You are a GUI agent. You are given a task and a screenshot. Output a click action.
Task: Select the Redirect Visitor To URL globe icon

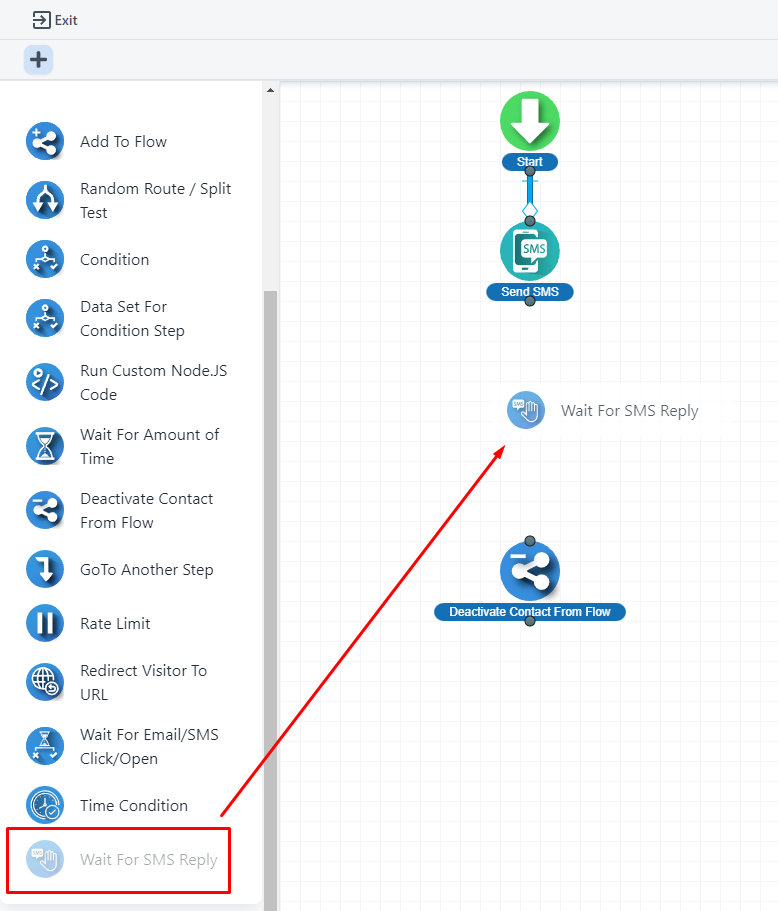tap(44, 682)
